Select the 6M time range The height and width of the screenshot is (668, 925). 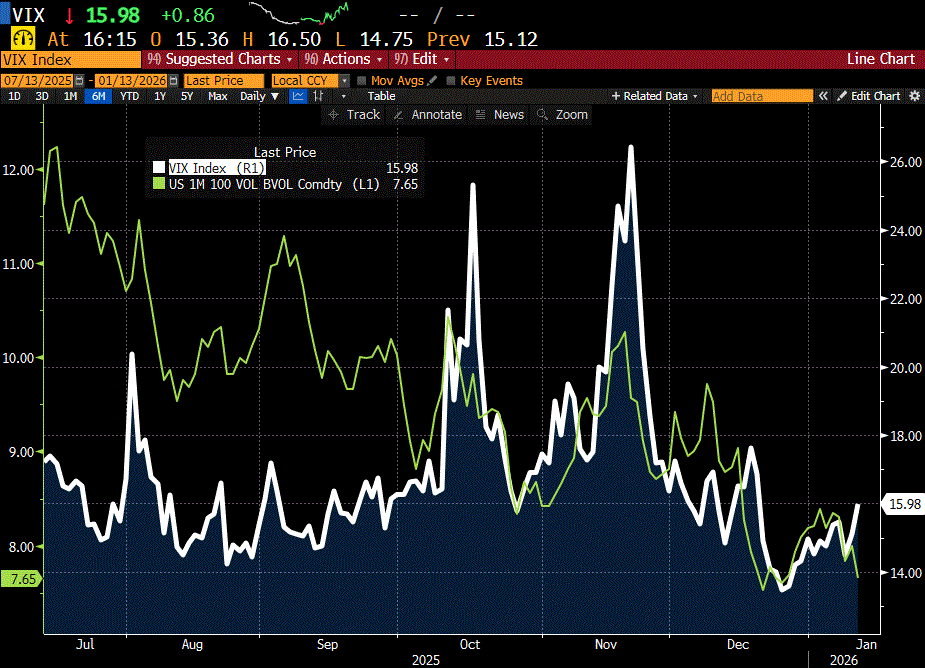(x=99, y=96)
